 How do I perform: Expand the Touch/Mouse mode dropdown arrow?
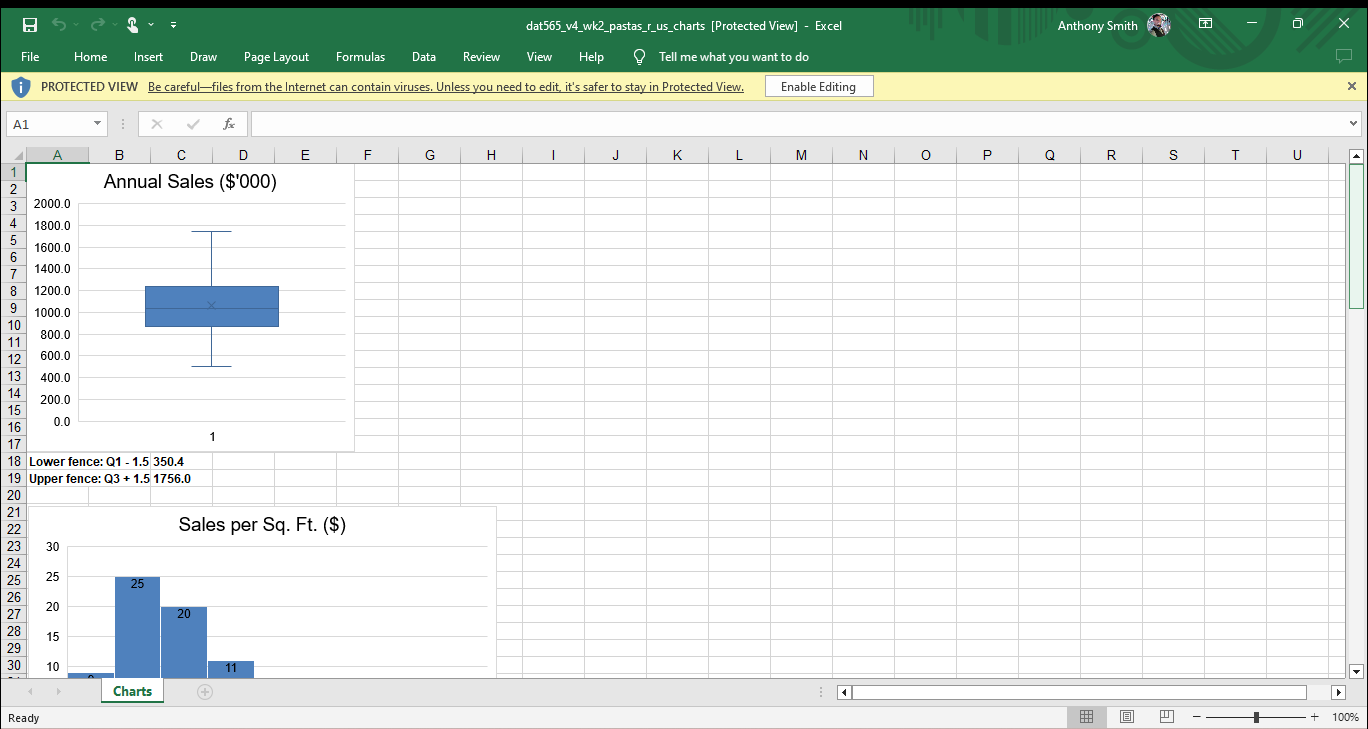pos(151,25)
